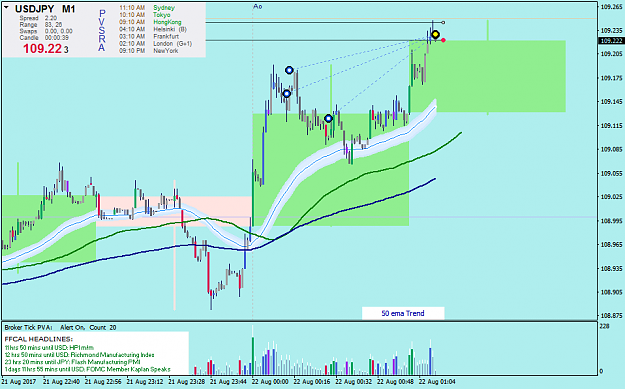Click the 108.995 price axis label
Screen dimensions: 625x389
(611, 221)
